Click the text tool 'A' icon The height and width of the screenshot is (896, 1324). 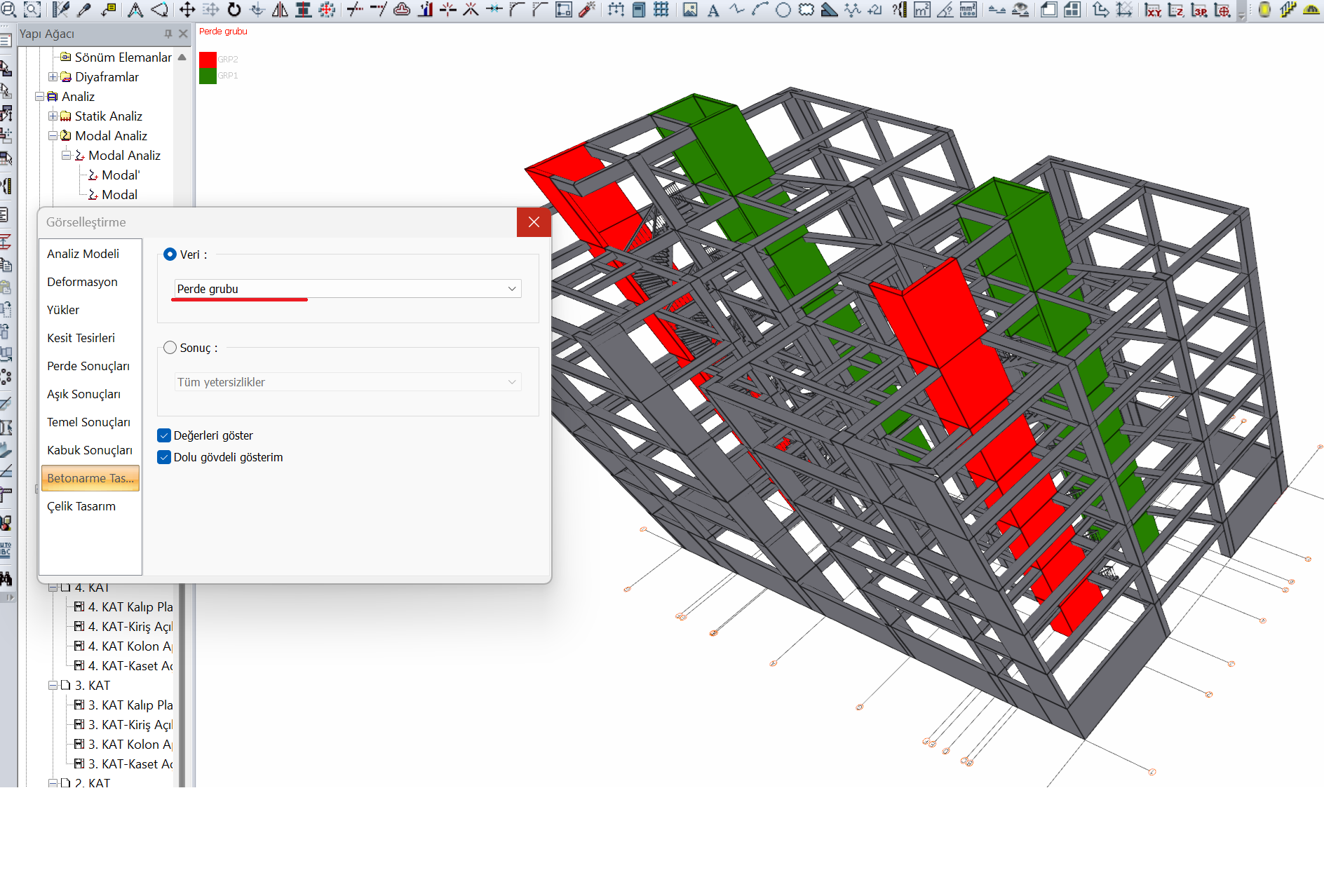coord(713,10)
